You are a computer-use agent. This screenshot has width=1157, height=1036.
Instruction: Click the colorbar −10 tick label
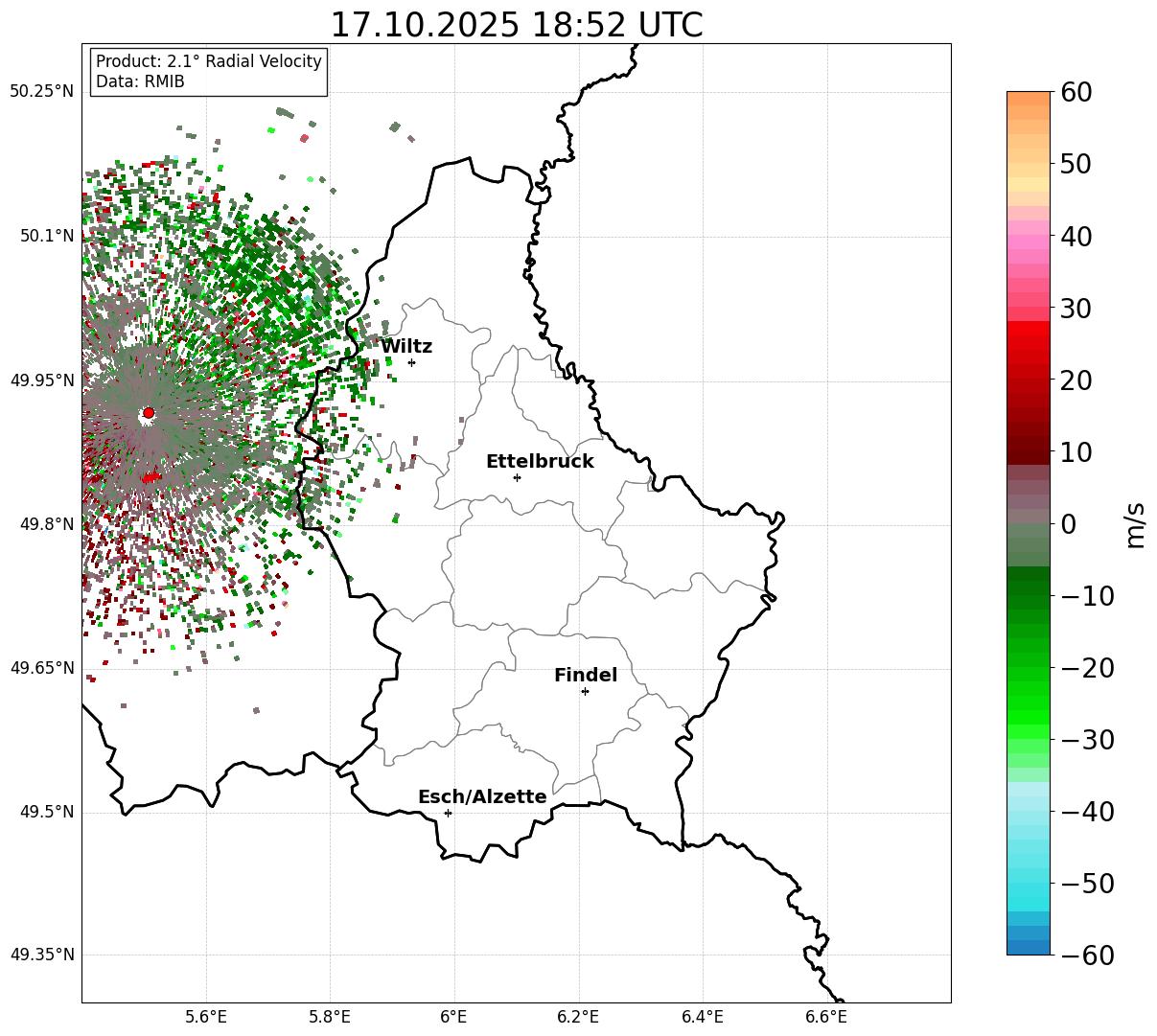tap(1087, 596)
